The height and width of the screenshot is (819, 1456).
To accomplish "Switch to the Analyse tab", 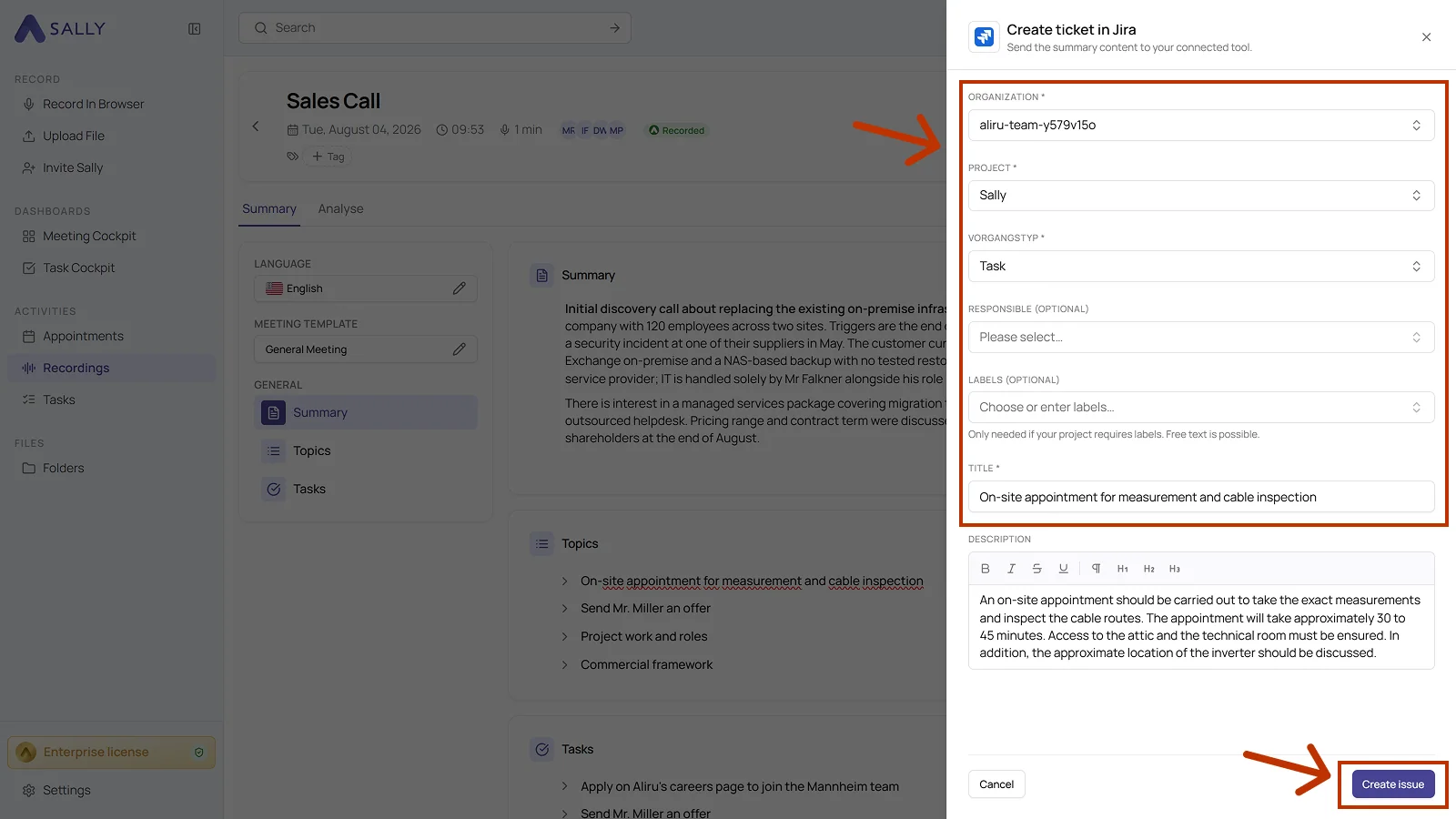I will (x=340, y=208).
